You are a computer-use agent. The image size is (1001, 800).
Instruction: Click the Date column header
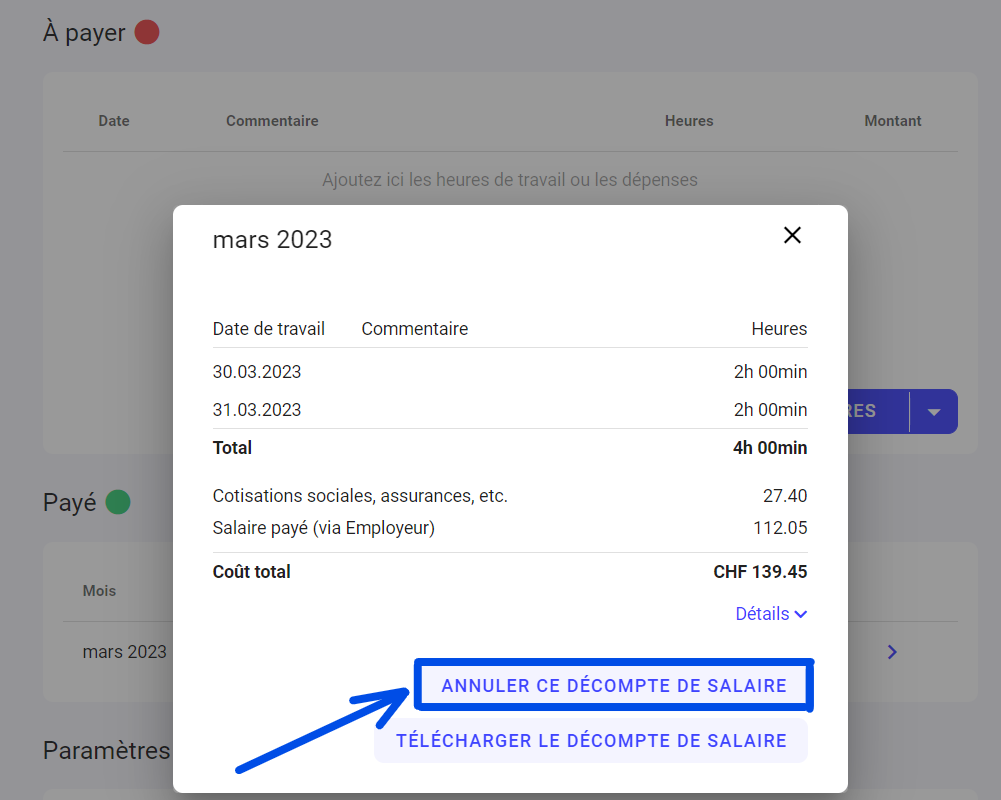[x=114, y=121]
